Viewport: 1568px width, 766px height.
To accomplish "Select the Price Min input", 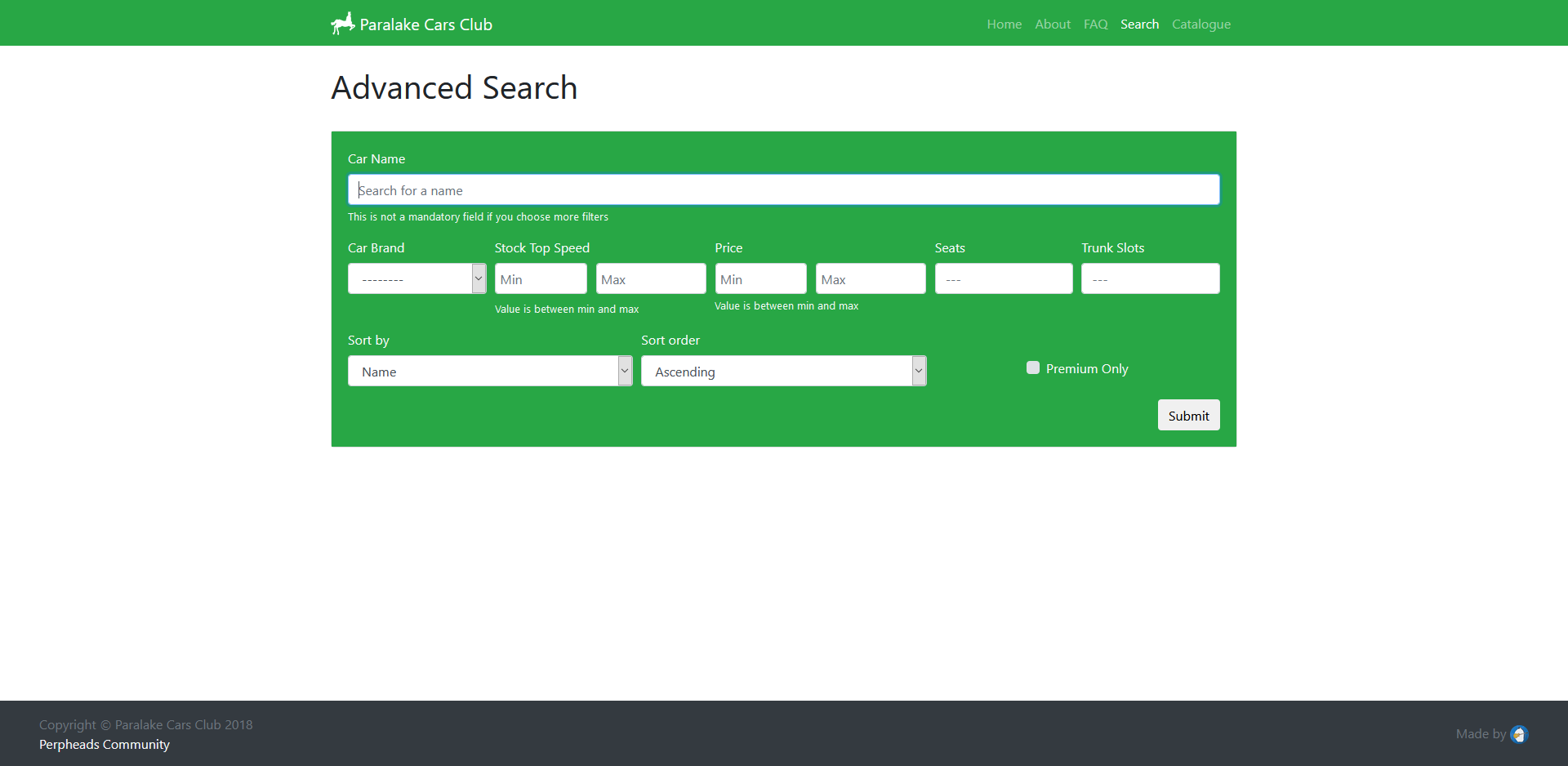I will [x=760, y=278].
